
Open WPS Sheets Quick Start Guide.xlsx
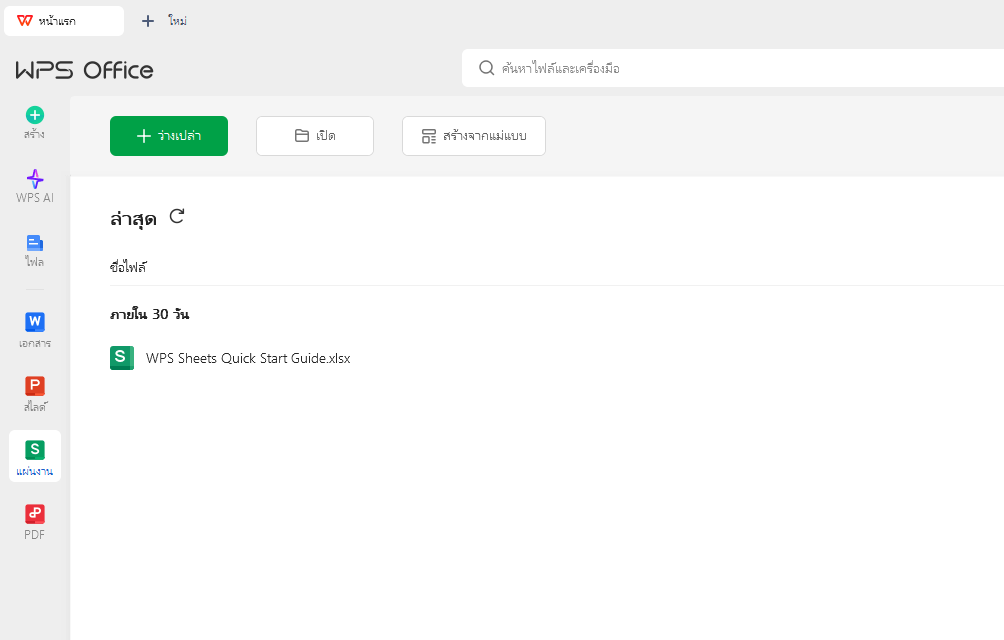point(248,357)
